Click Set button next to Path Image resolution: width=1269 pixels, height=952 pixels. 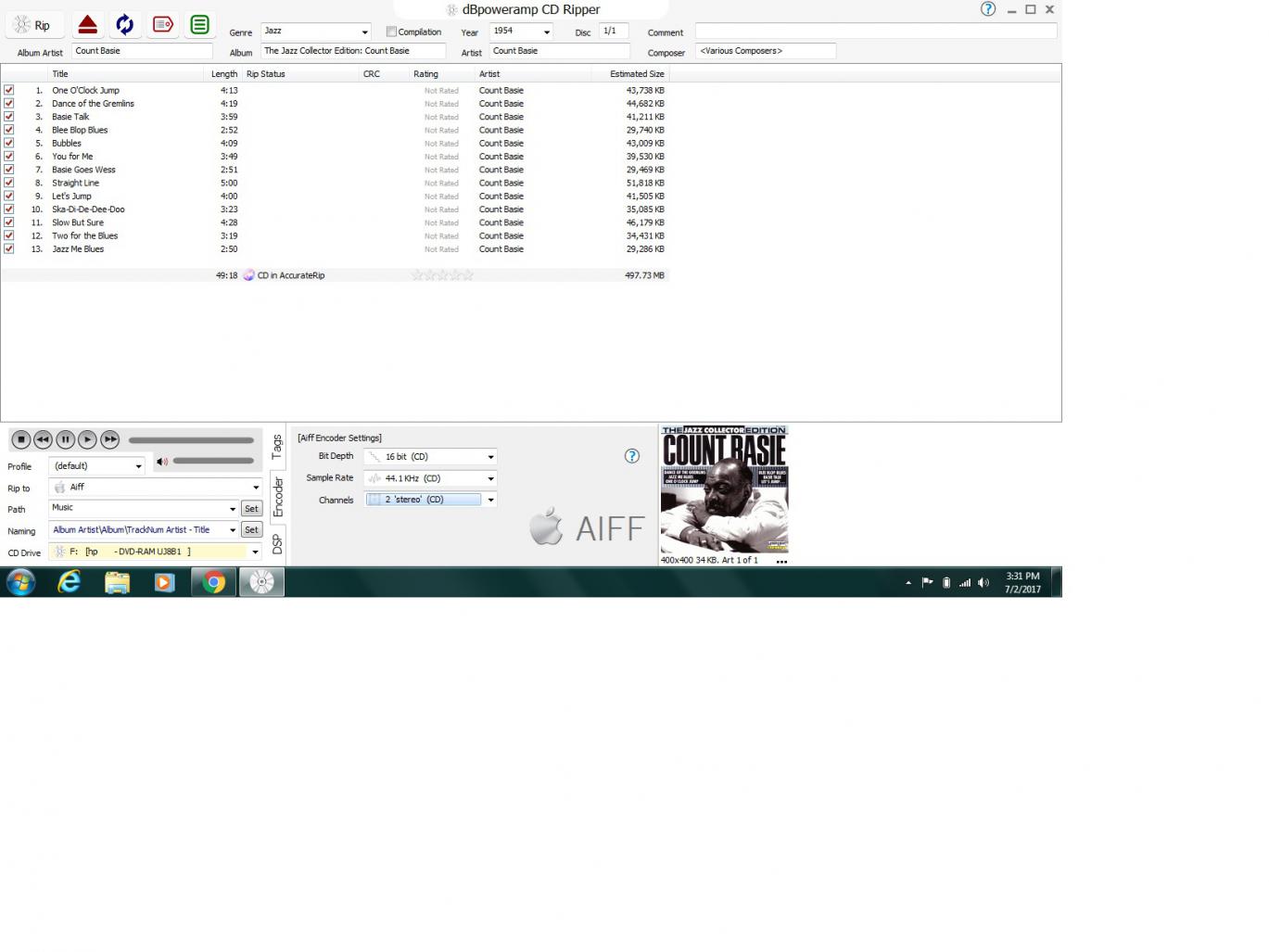pos(251,509)
